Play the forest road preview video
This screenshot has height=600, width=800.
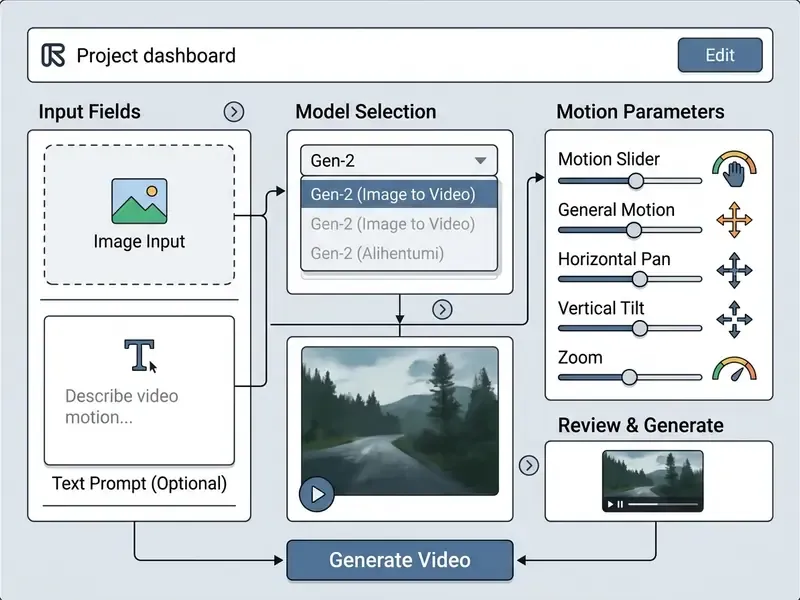coord(316,494)
